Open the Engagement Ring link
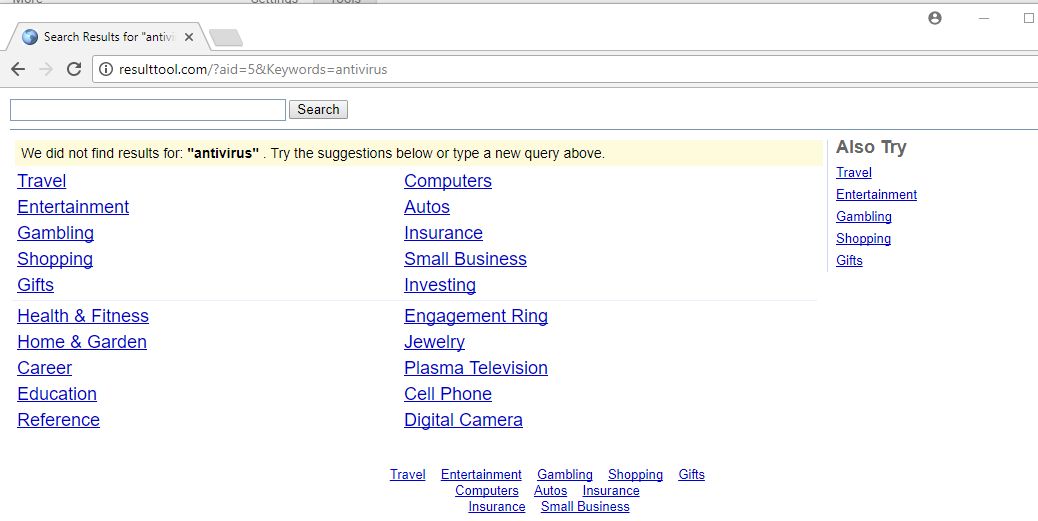Screen dimensions: 1038x521 tap(475, 316)
